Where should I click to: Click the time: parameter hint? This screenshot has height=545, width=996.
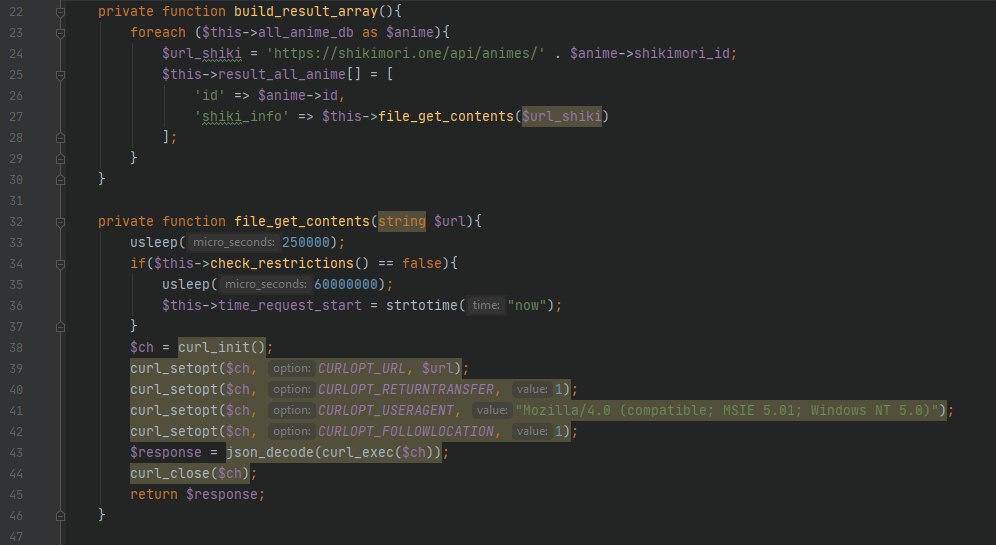[486, 306]
